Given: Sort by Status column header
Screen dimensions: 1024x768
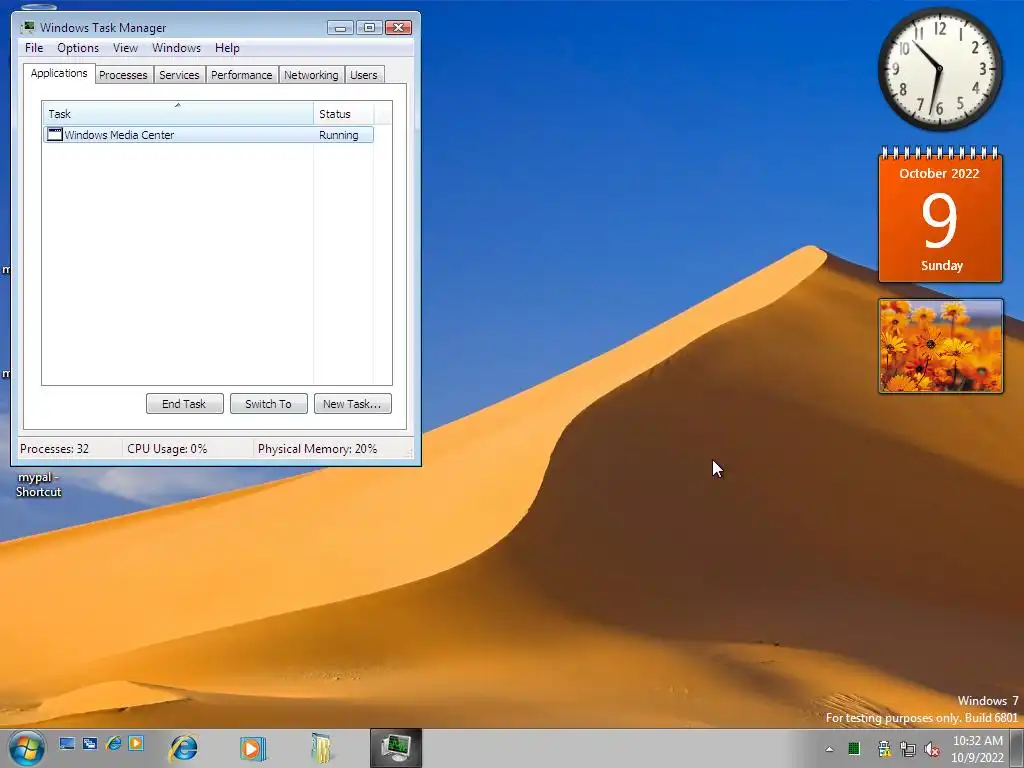Looking at the screenshot, I should 344,114.
